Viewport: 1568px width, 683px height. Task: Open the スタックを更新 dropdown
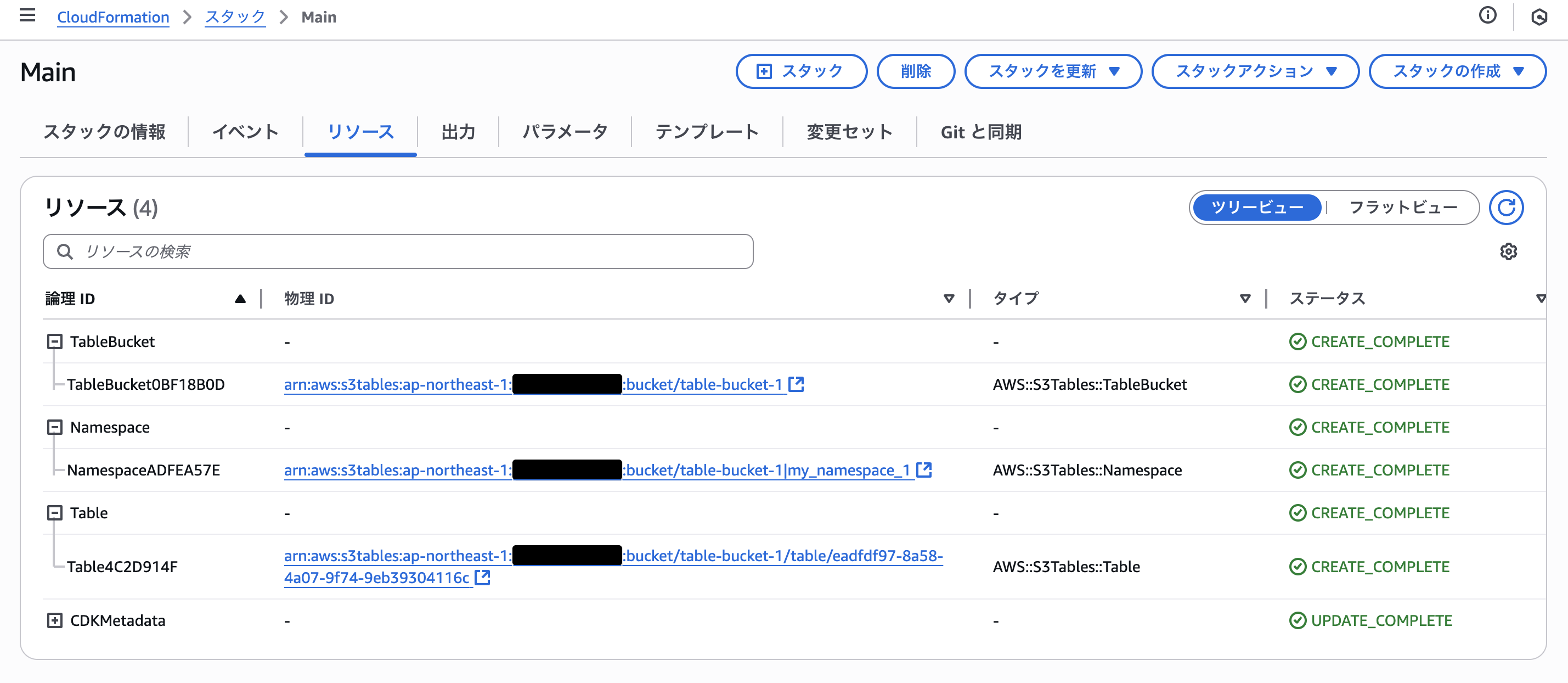click(x=1052, y=71)
